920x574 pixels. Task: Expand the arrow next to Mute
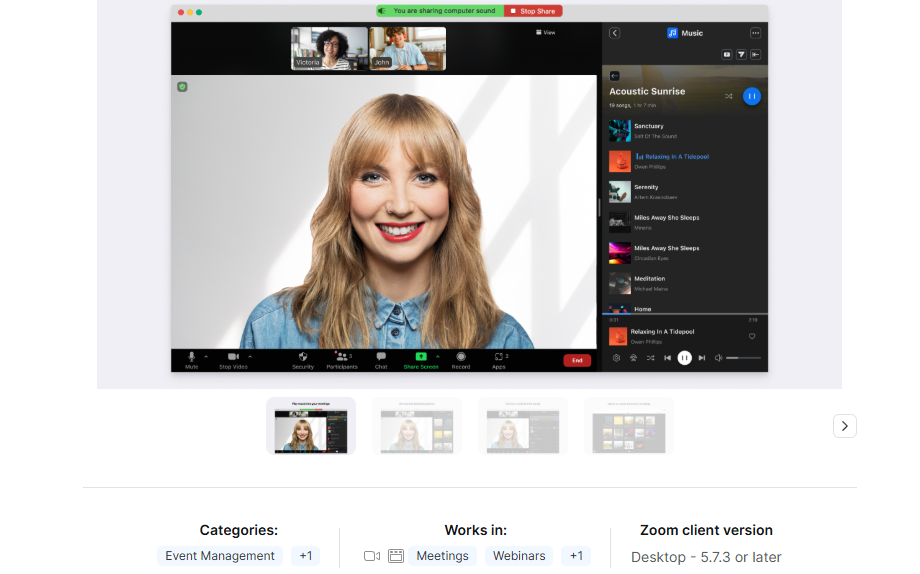[206, 356]
